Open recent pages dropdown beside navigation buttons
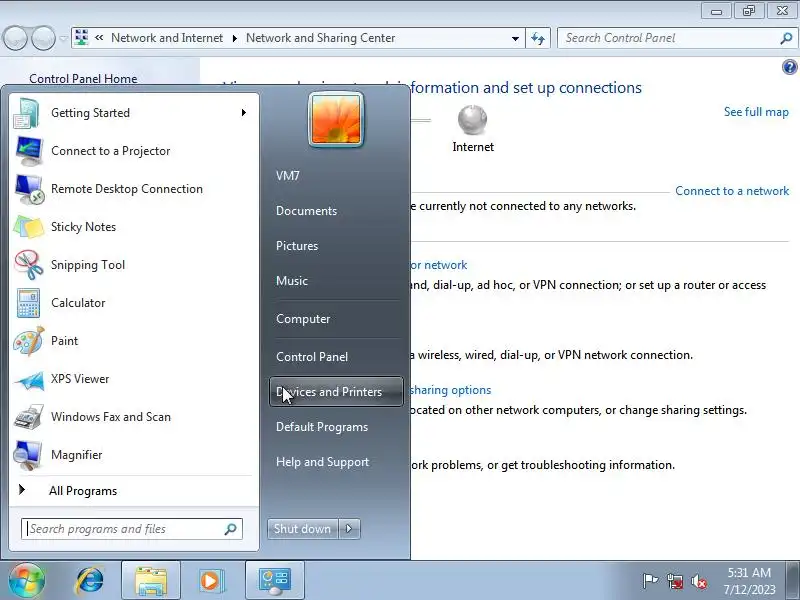 pos(63,38)
